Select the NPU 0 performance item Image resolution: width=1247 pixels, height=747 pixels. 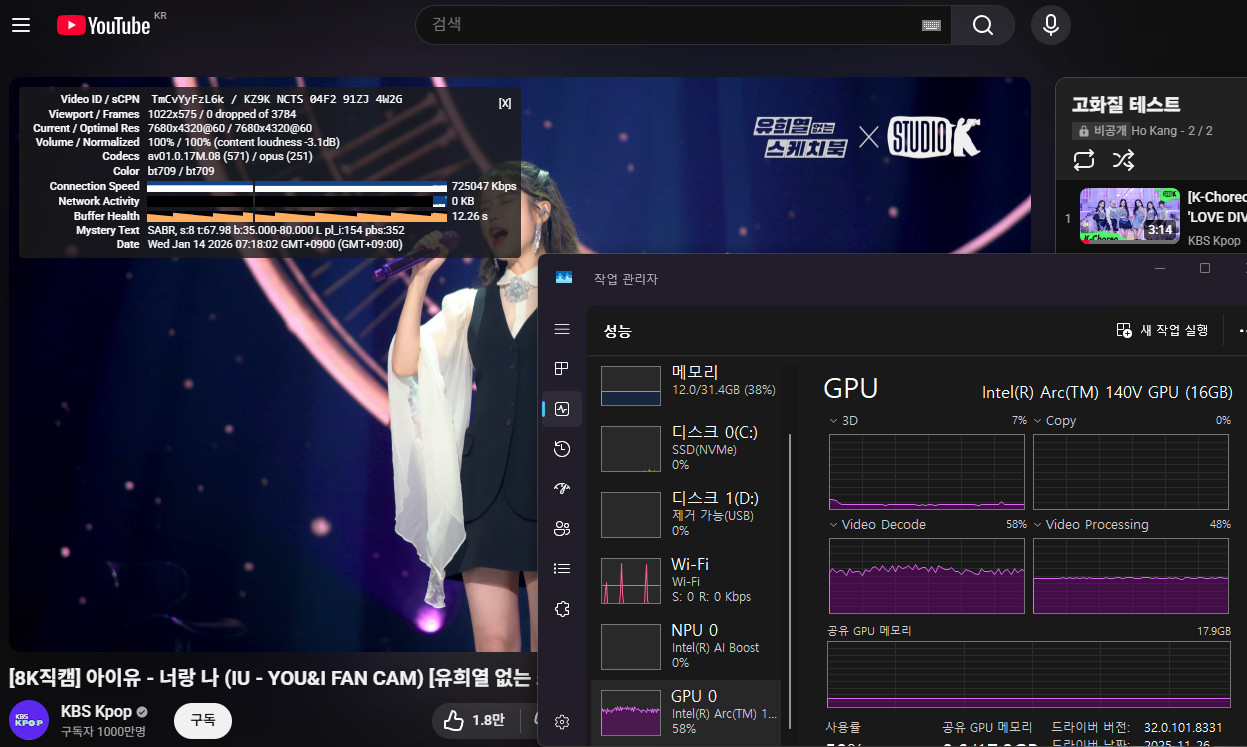coord(690,646)
